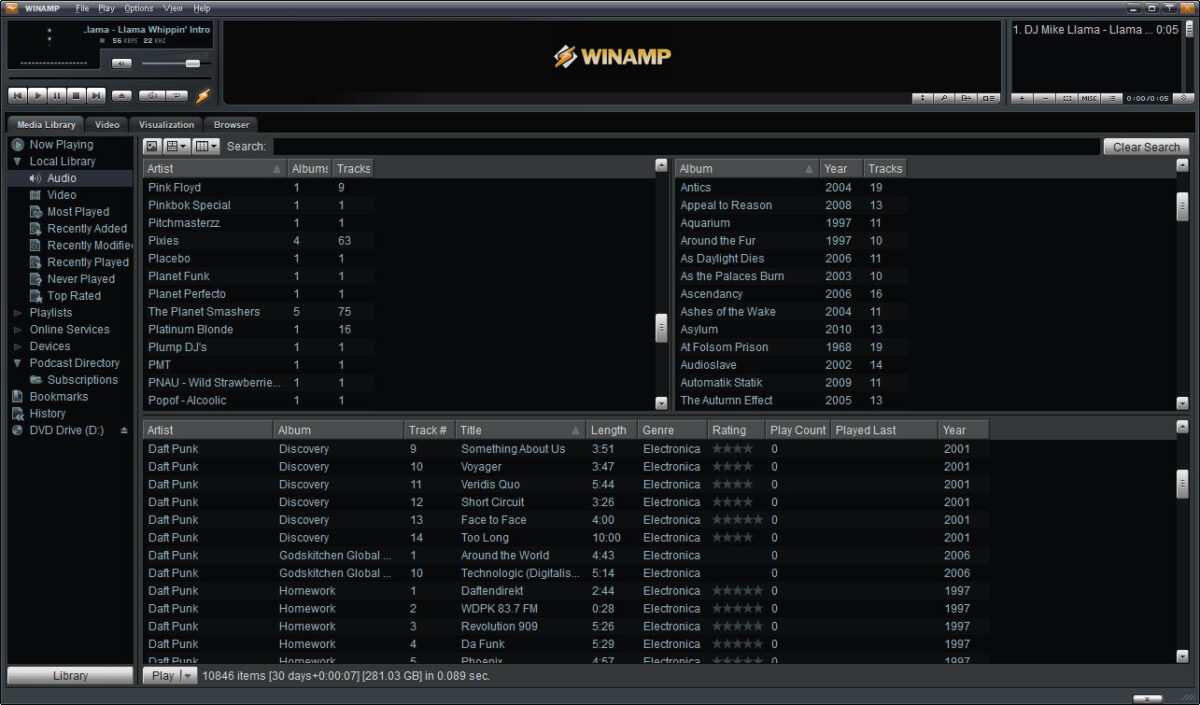1200x705 pixels.
Task: Open the Play button dropdown arrow
Action: (187, 676)
